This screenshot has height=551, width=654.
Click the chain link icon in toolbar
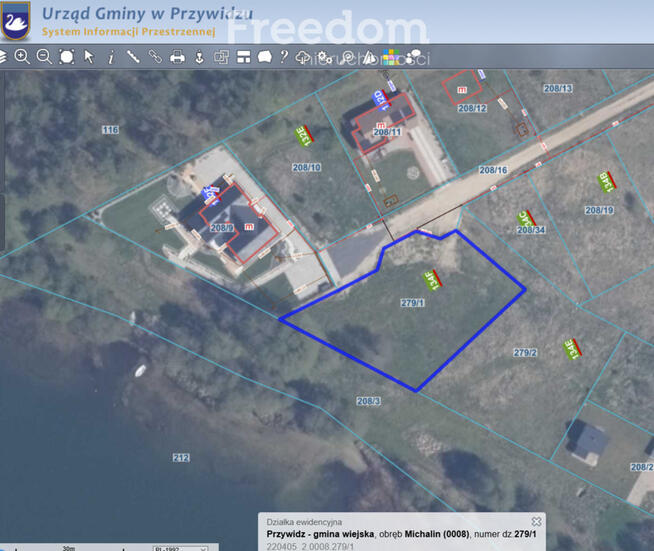(155, 57)
